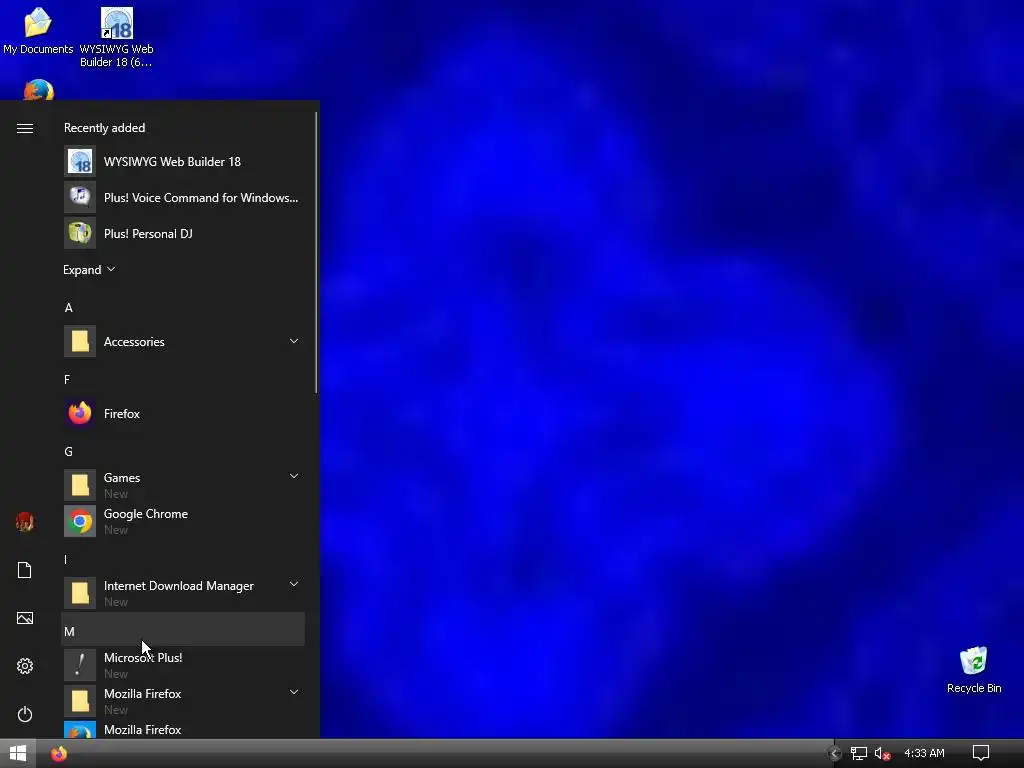Open the user account avatar in Start sidebar
1024x768 pixels.
click(25, 522)
